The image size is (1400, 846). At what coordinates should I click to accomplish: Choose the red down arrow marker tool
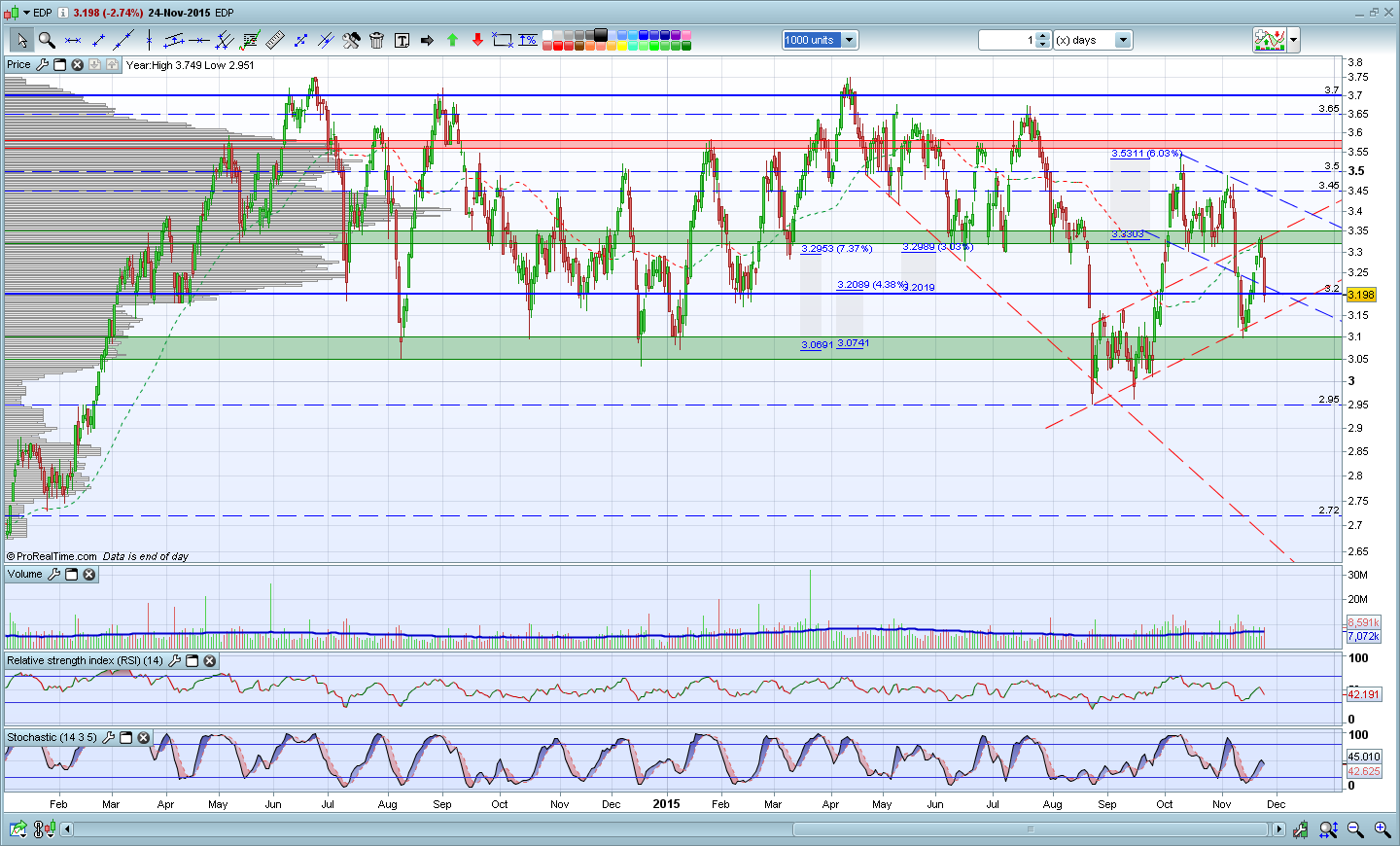[x=477, y=40]
